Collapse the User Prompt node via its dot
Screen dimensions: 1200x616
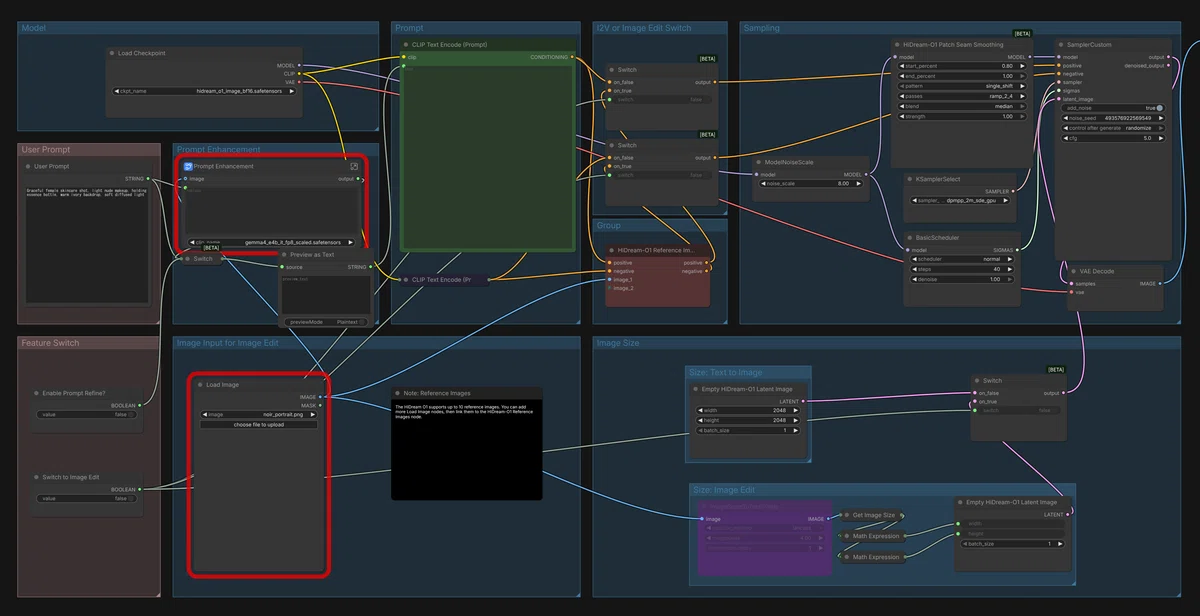(x=27, y=166)
